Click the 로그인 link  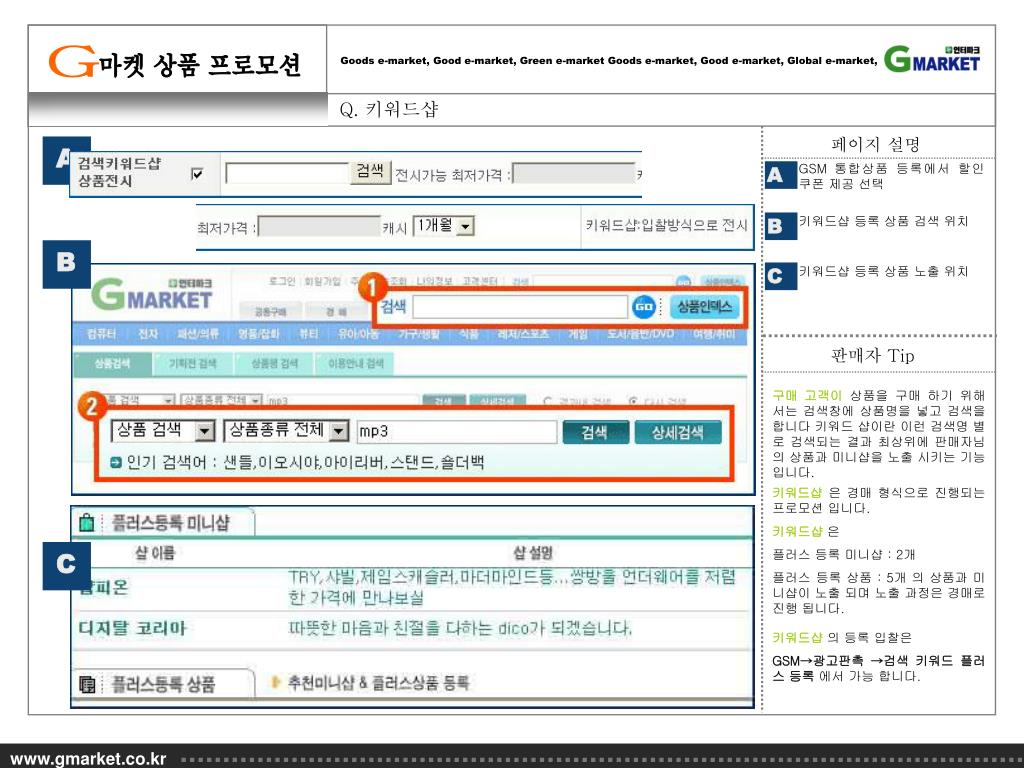282,281
